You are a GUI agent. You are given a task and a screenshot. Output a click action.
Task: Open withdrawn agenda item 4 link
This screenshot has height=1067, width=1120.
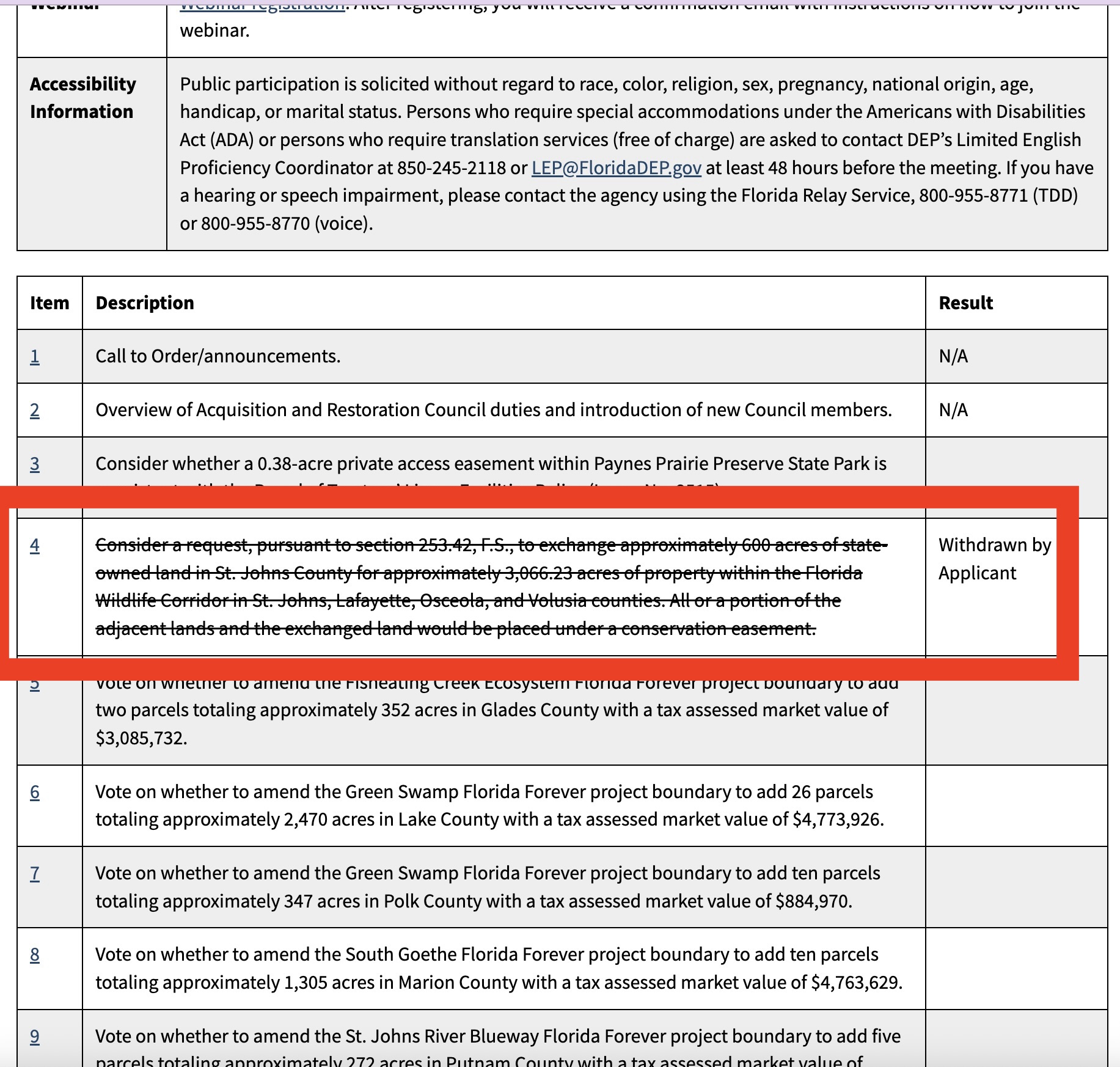35,545
